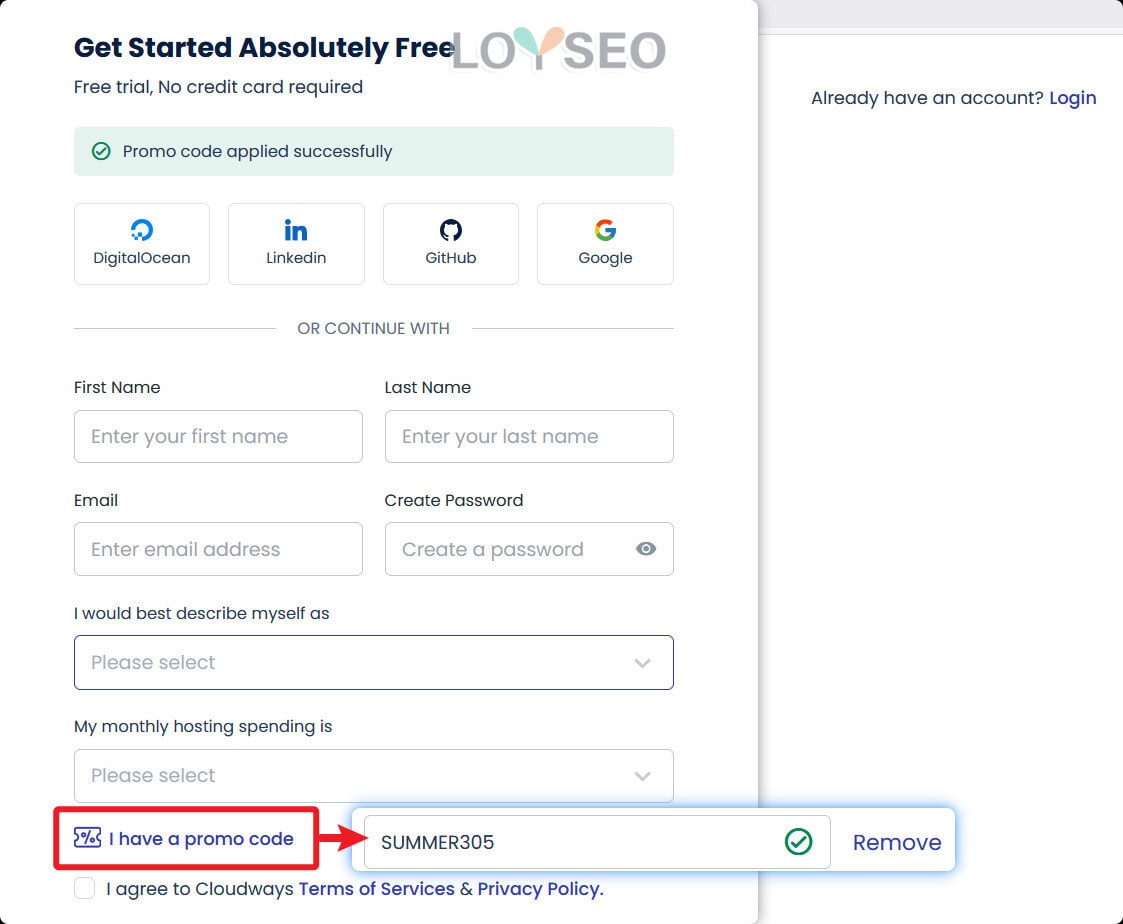Click the First Name input field
This screenshot has width=1123, height=924.
pyautogui.click(x=218, y=436)
